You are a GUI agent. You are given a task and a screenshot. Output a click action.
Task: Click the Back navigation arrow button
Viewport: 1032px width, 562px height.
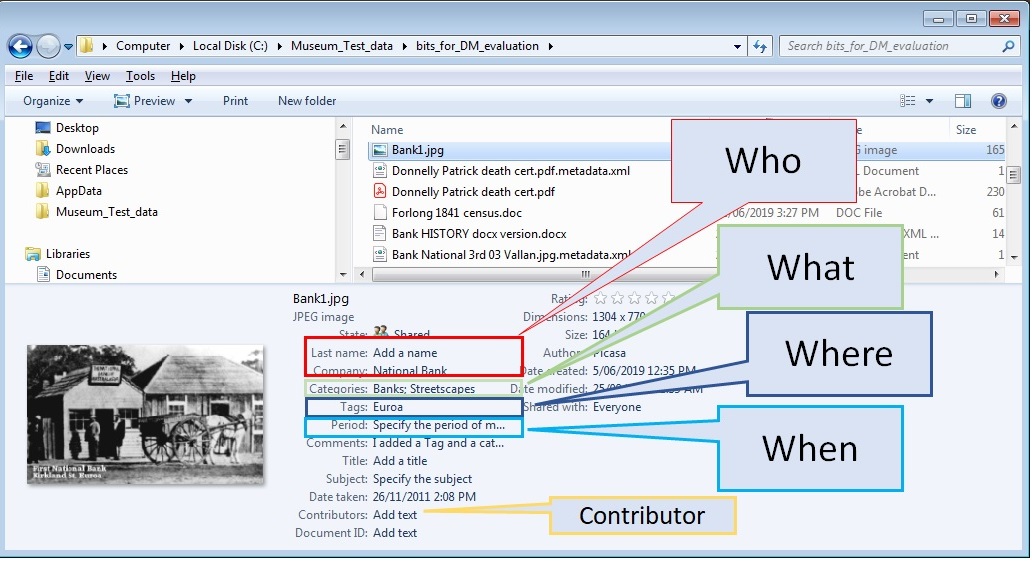(x=20, y=46)
